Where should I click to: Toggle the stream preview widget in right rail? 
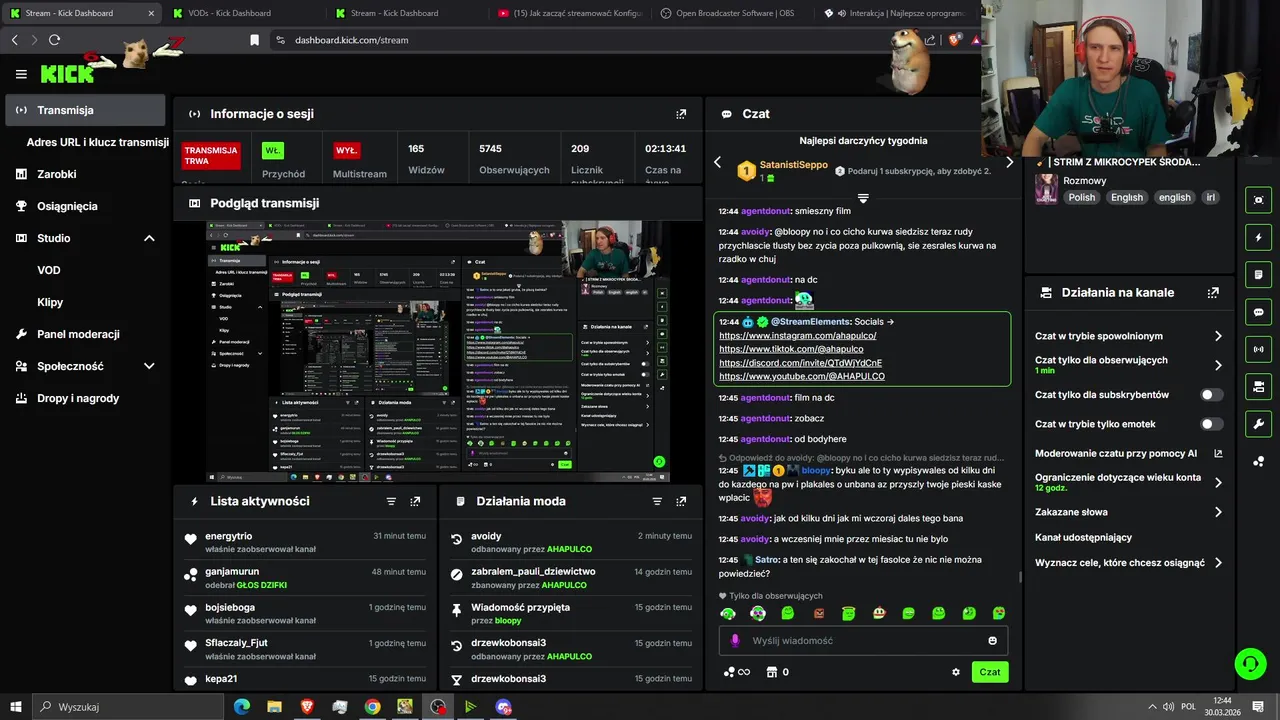coord(1258,199)
